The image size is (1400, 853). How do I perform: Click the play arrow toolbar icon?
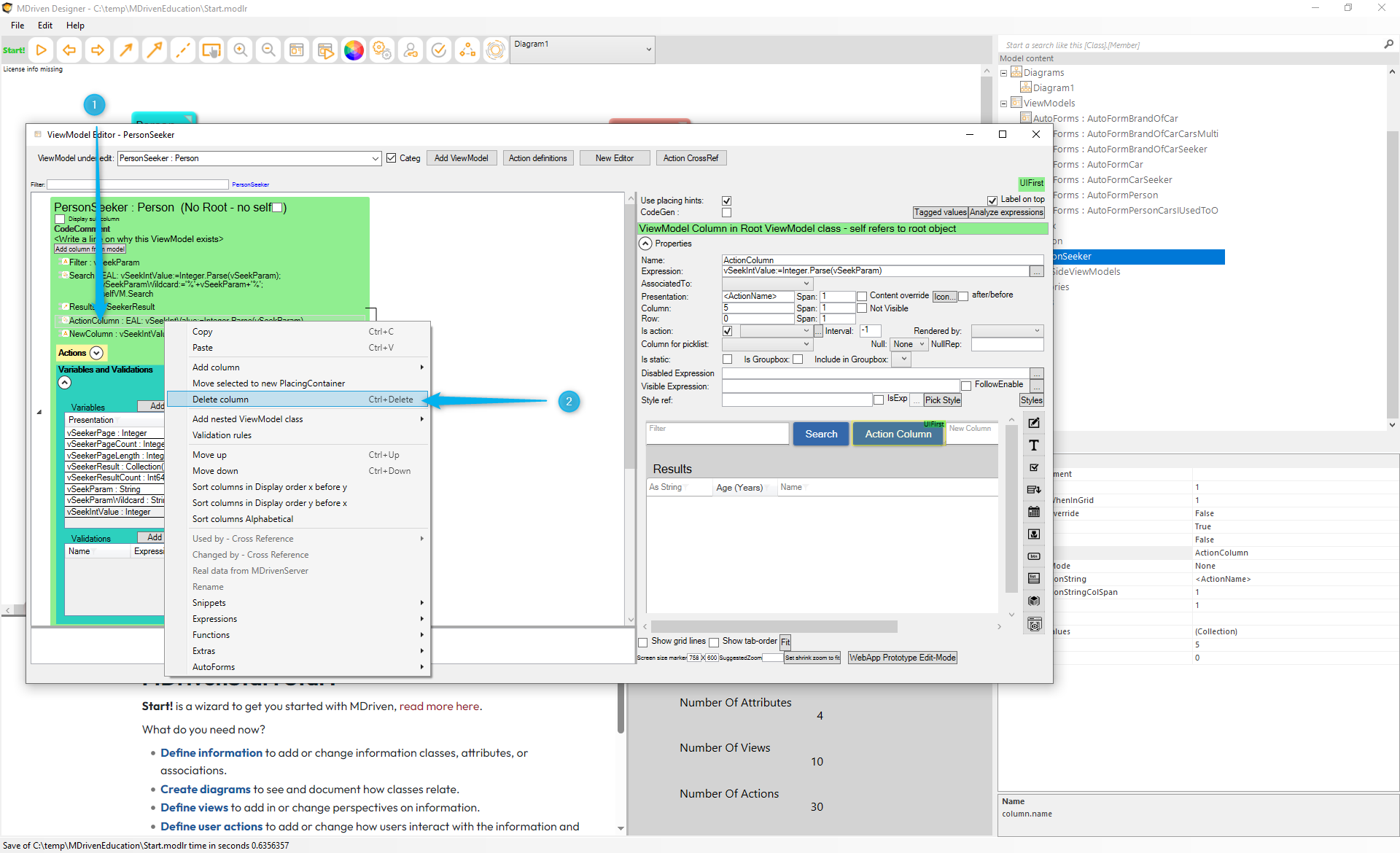42,50
